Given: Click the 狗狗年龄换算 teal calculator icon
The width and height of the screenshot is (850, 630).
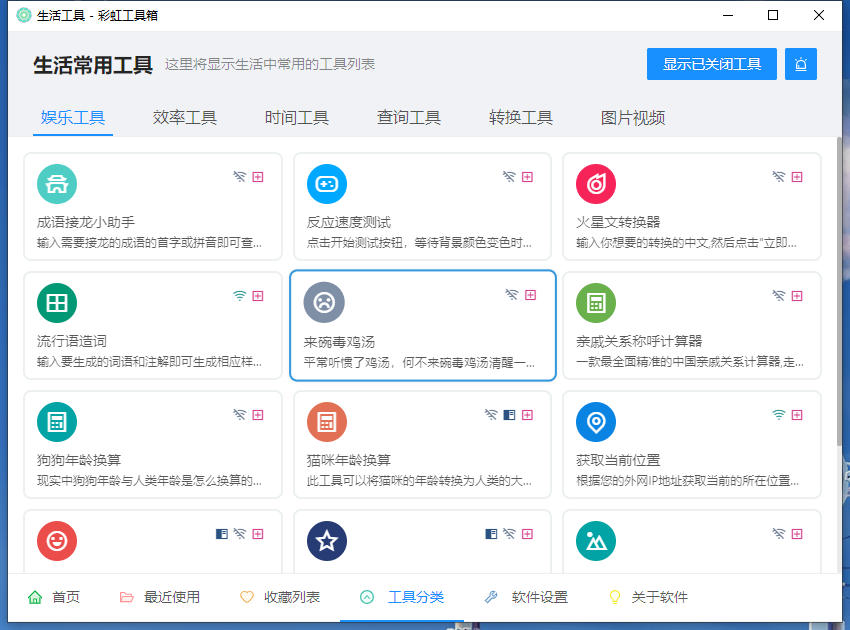Looking at the screenshot, I should tap(57, 422).
